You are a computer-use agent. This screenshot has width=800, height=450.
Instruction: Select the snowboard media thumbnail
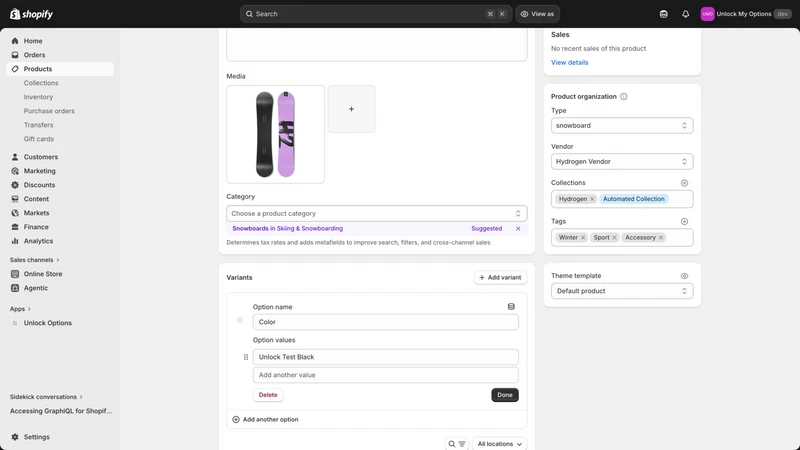[276, 134]
